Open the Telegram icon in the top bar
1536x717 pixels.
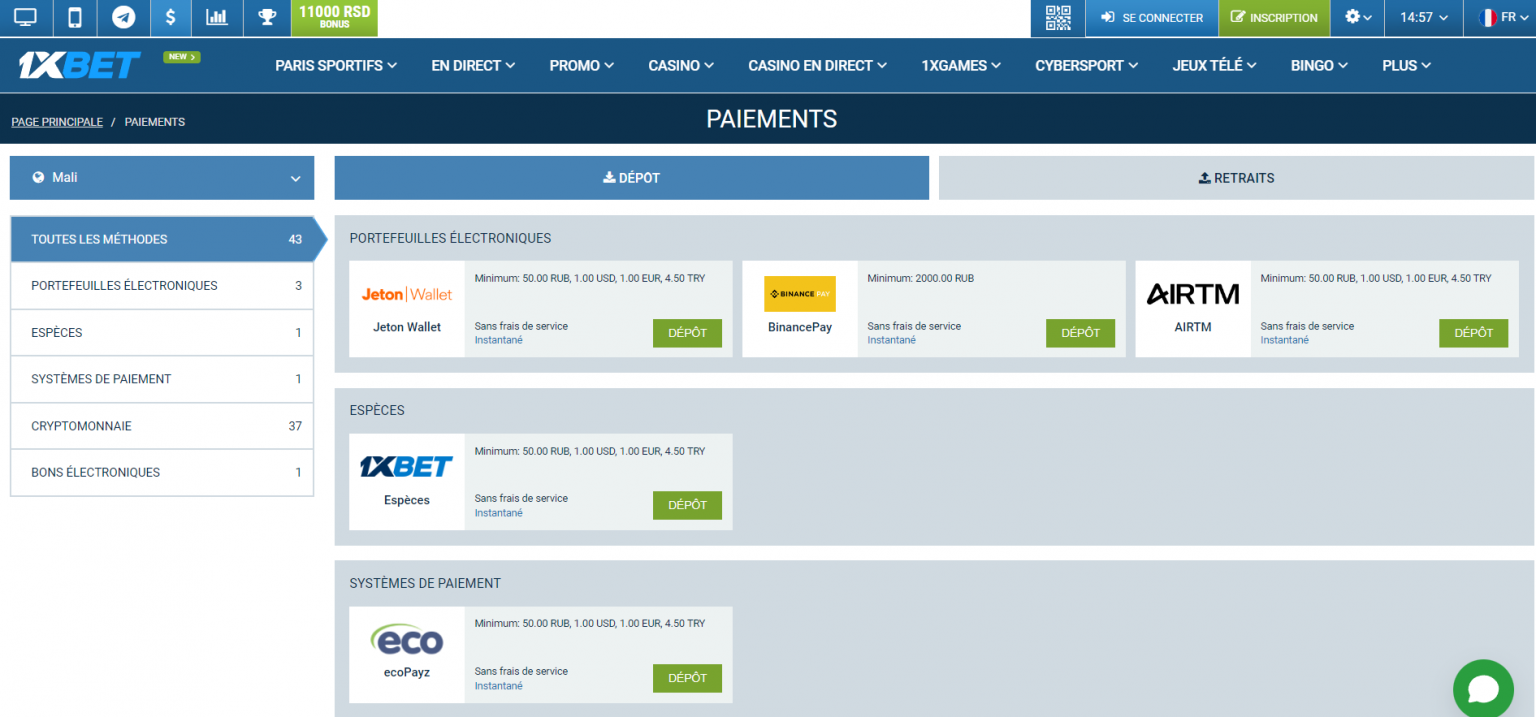123,17
